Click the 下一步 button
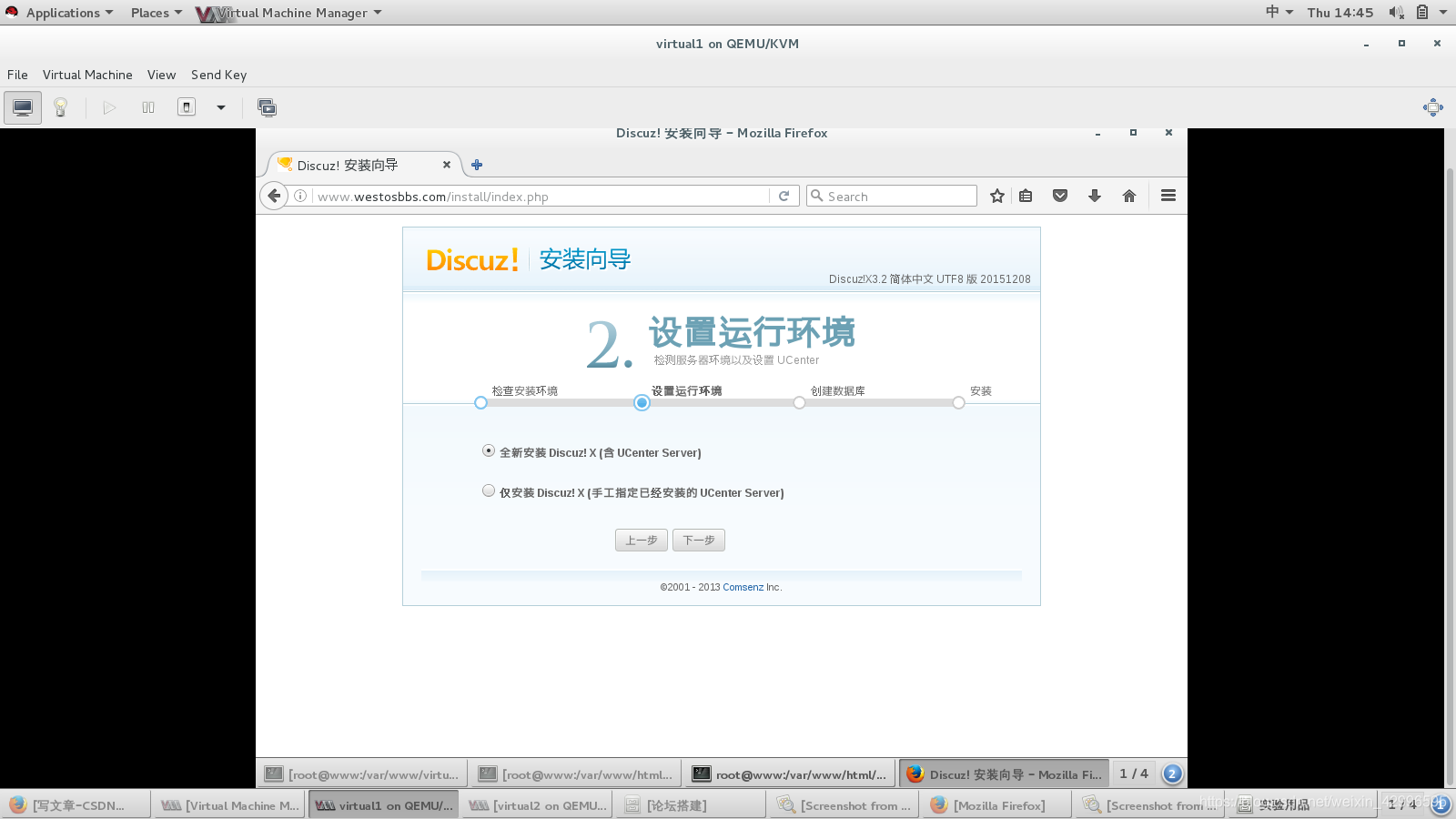Viewport: 1456px width, 819px height. coord(699,540)
